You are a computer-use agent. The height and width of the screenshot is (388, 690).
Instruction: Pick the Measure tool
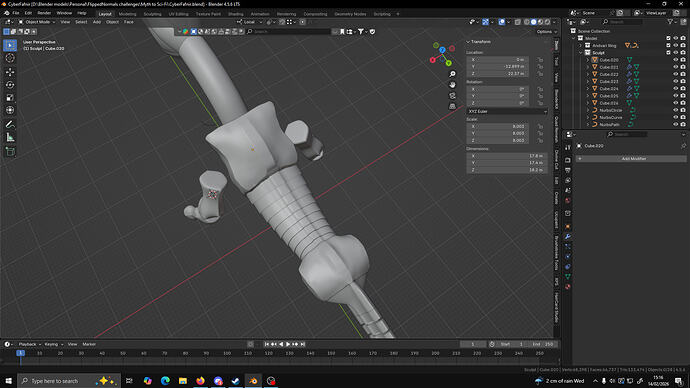coord(10,138)
